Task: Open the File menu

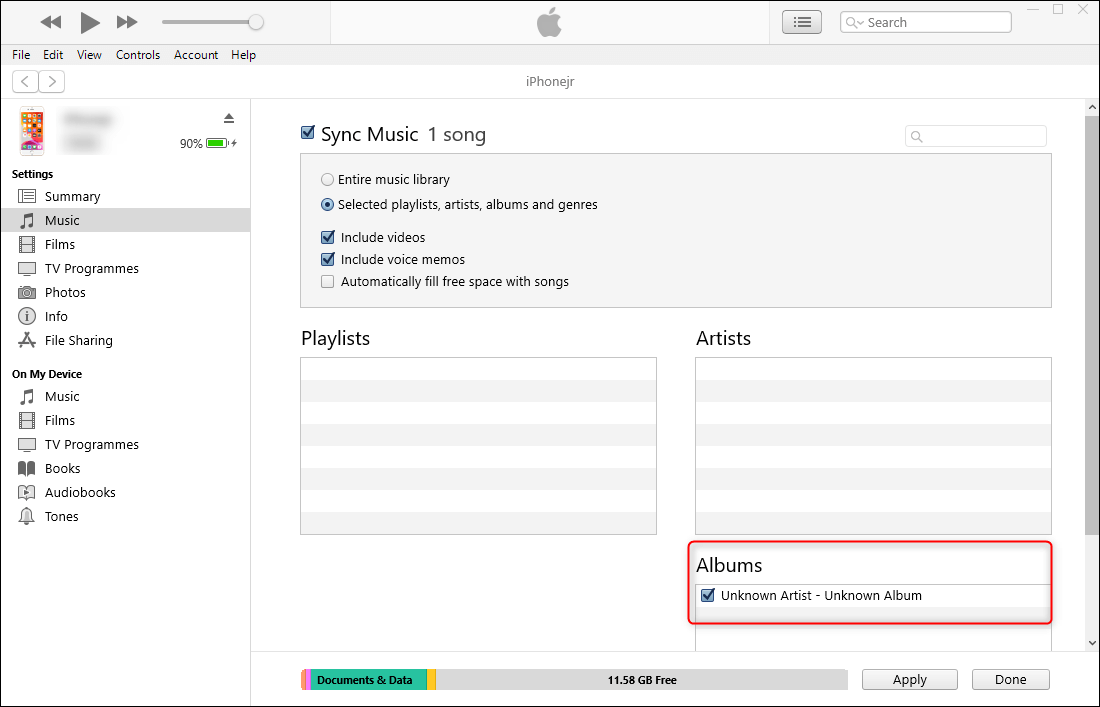Action: coord(21,55)
